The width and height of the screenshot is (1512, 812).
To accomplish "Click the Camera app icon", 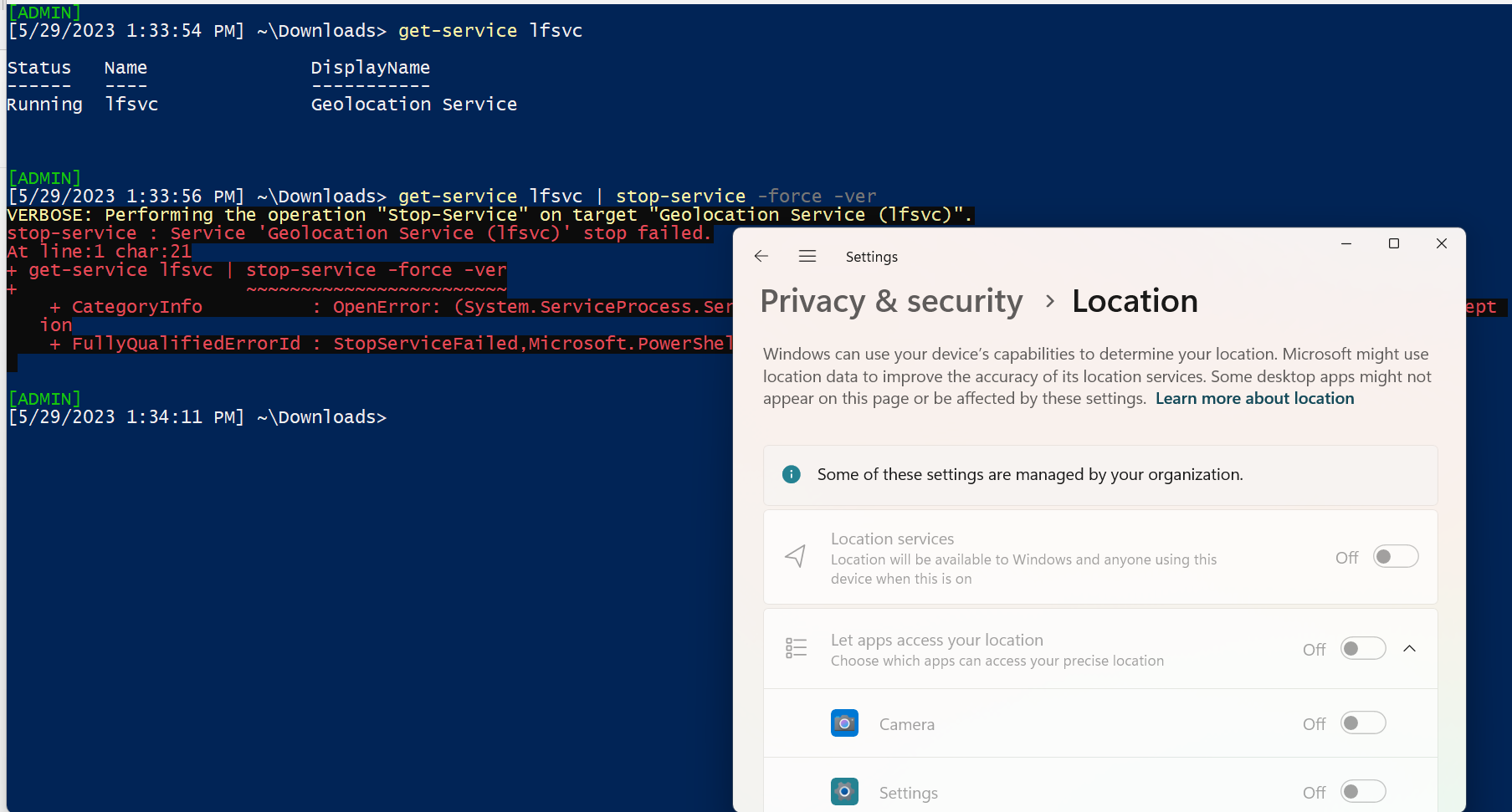I will pyautogui.click(x=844, y=723).
